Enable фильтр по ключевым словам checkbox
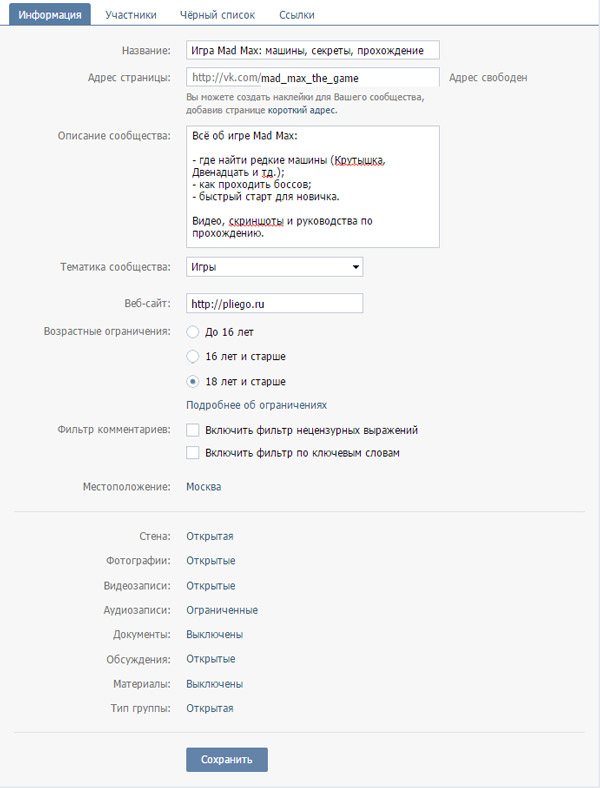600x788 pixels. point(192,453)
